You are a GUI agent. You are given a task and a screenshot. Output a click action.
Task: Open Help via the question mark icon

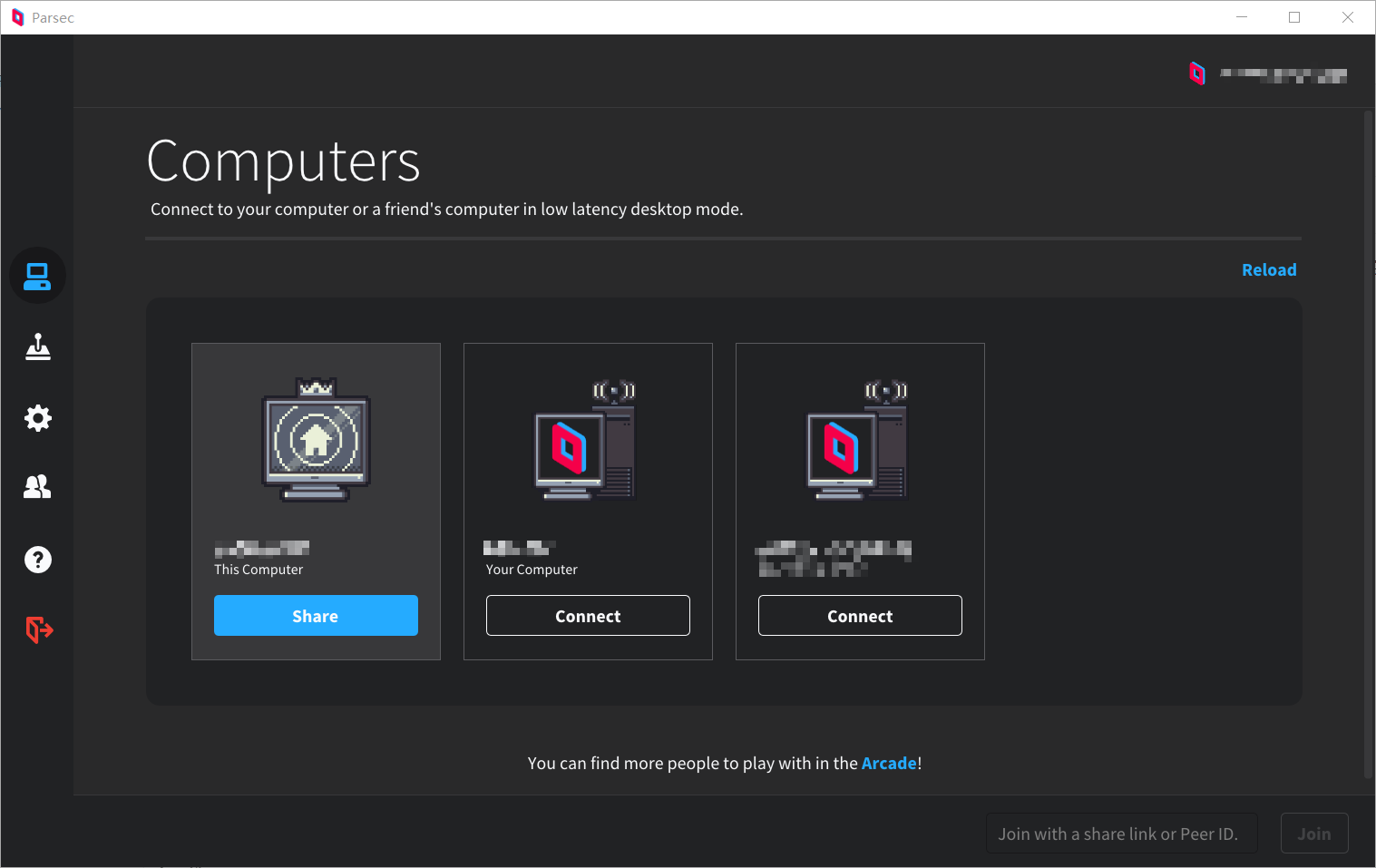coord(37,560)
